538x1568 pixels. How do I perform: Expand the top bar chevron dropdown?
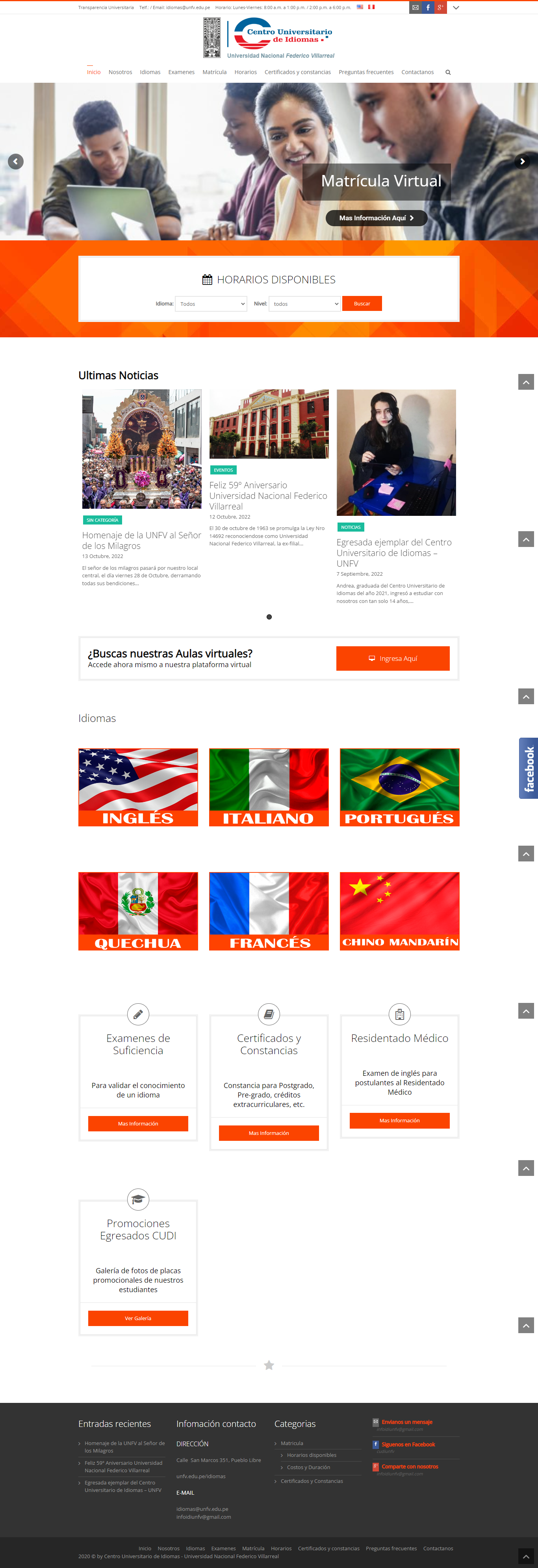(x=456, y=7)
